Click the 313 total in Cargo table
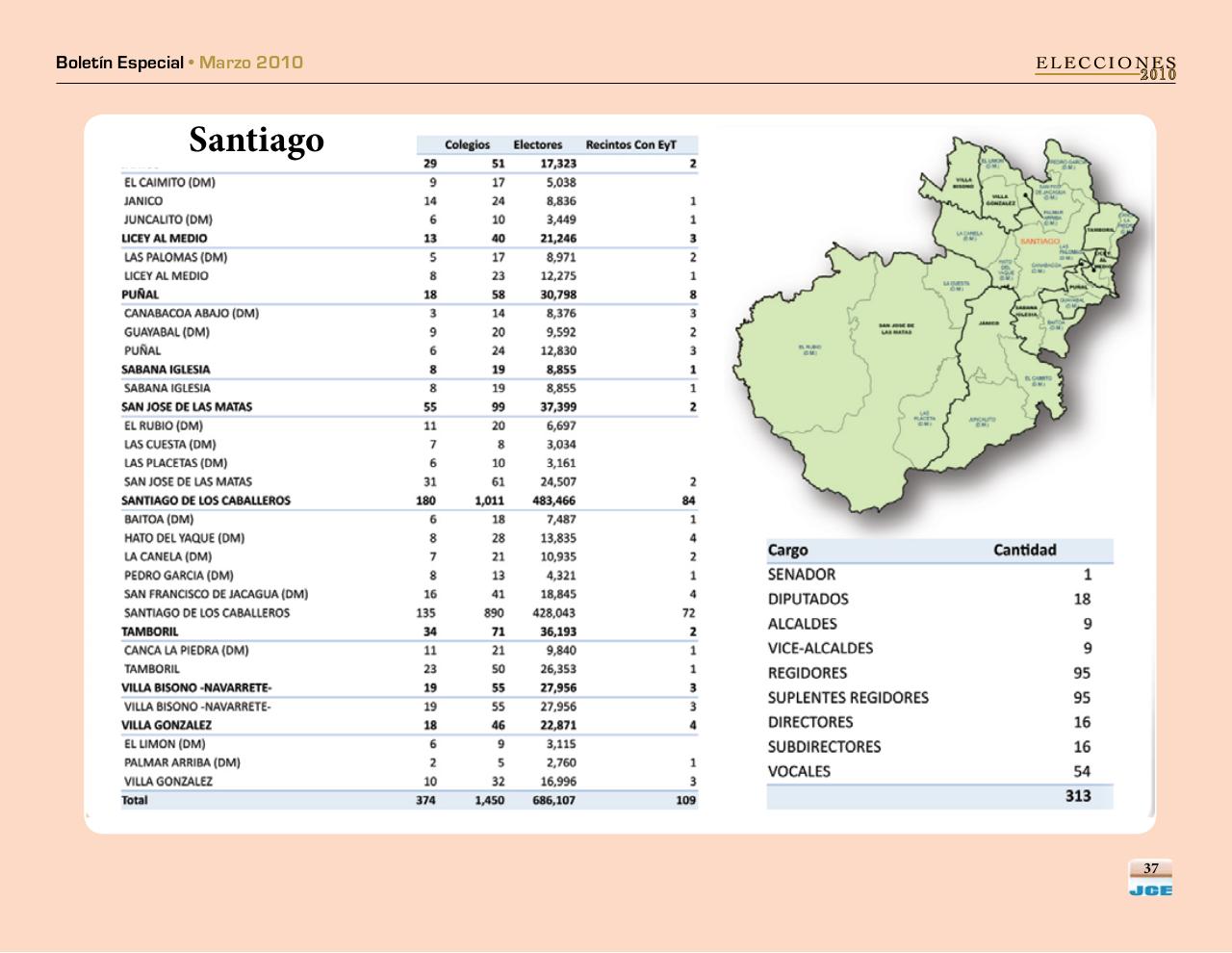Image resolution: width=1232 pixels, height=953 pixels. tap(1077, 796)
